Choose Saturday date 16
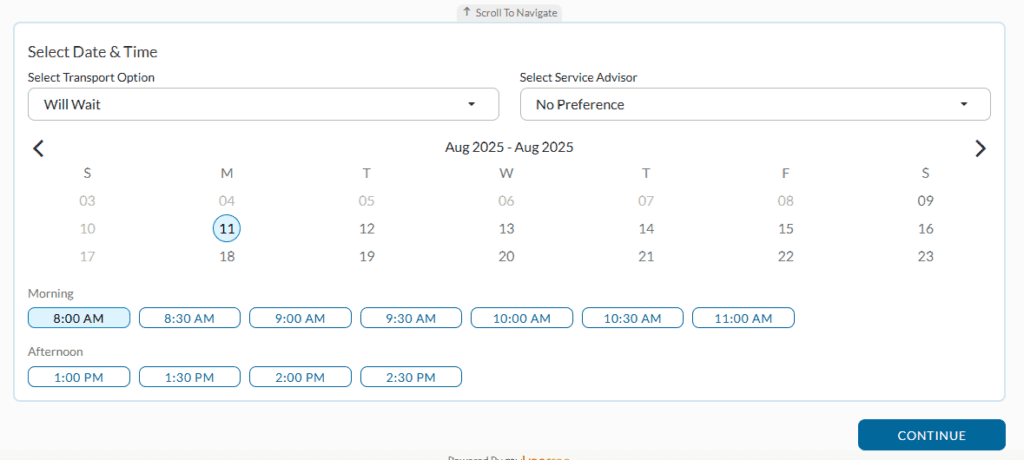The image size is (1024, 460). pos(925,229)
